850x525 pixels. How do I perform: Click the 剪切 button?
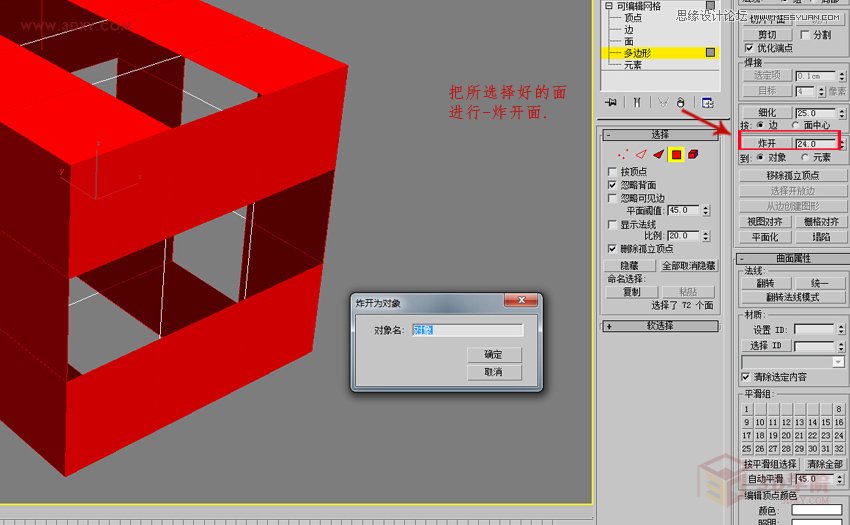pos(767,35)
